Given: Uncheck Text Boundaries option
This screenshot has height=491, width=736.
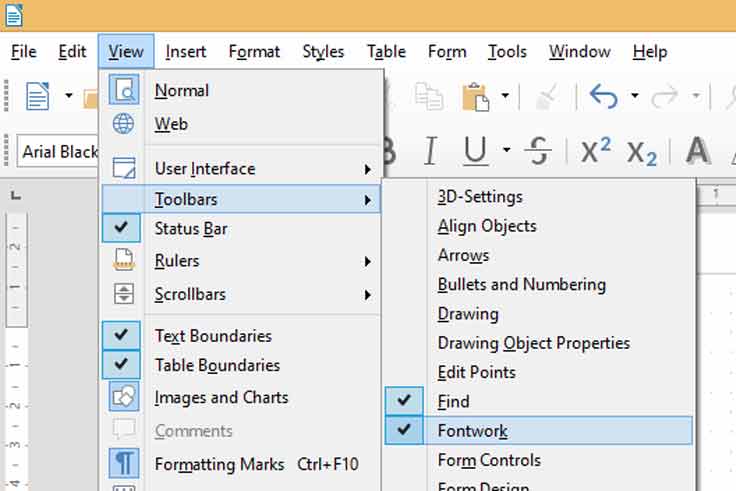Looking at the screenshot, I should pyautogui.click(x=212, y=335).
